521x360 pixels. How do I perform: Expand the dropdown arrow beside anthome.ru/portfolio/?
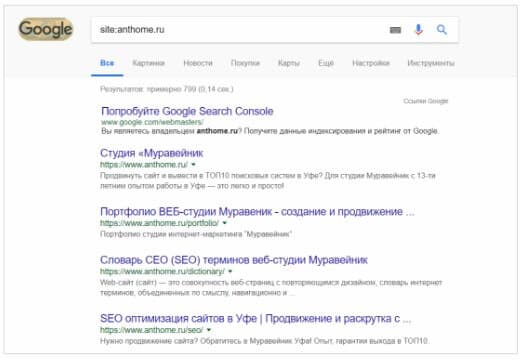(x=224, y=223)
